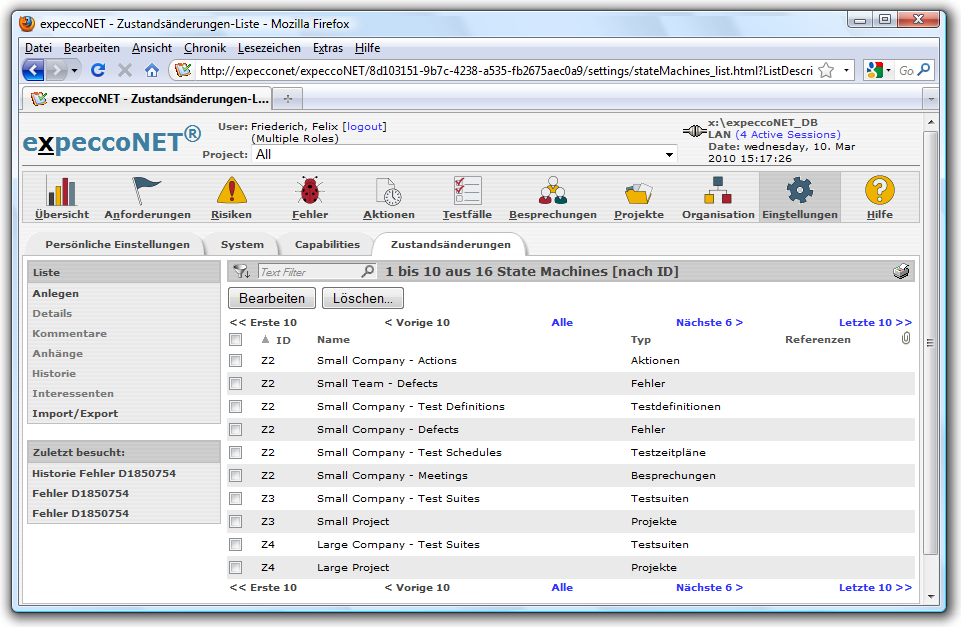Open the Fehler ladybug icon

309,191
